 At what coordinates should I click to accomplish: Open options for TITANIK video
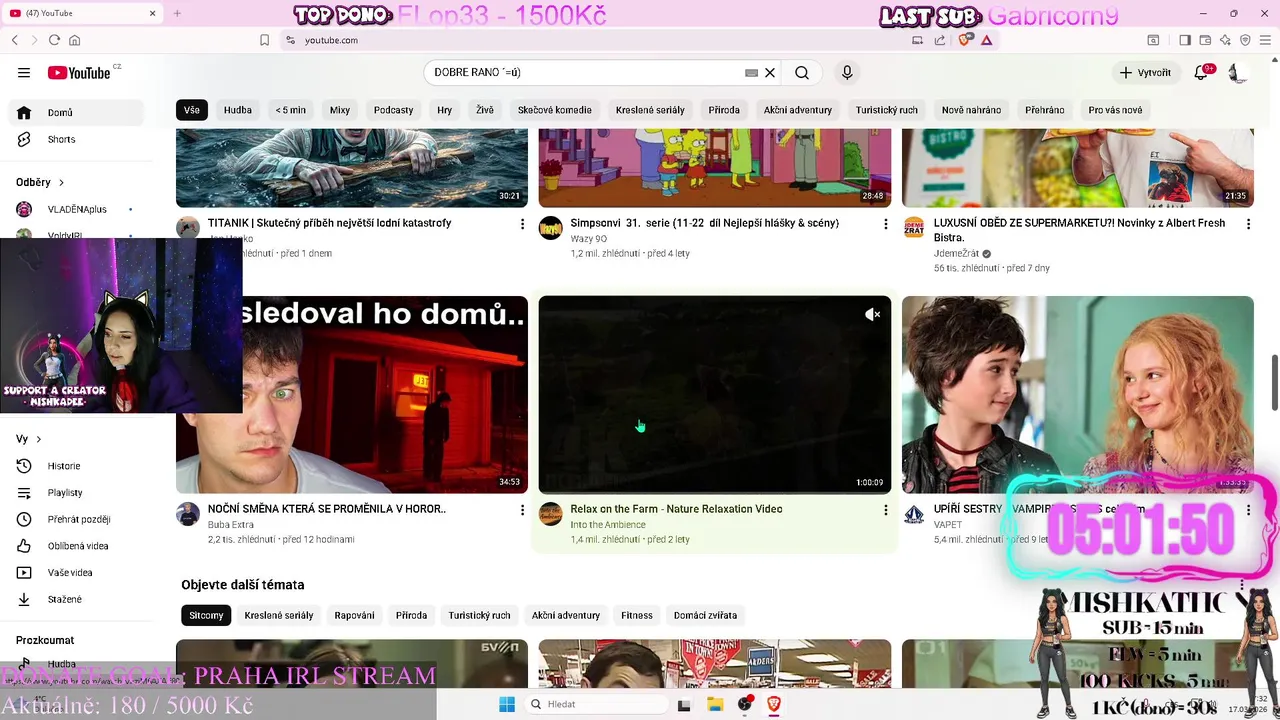tap(522, 224)
